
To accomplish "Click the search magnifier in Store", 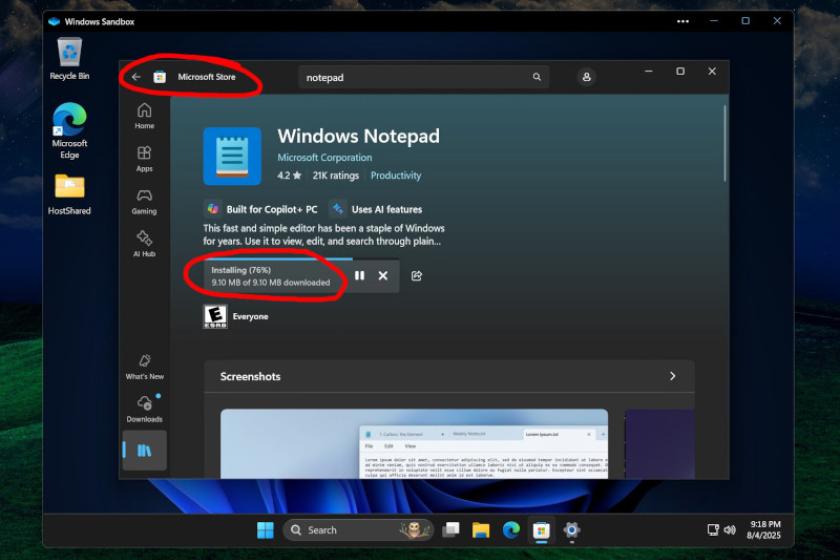I will pos(536,77).
